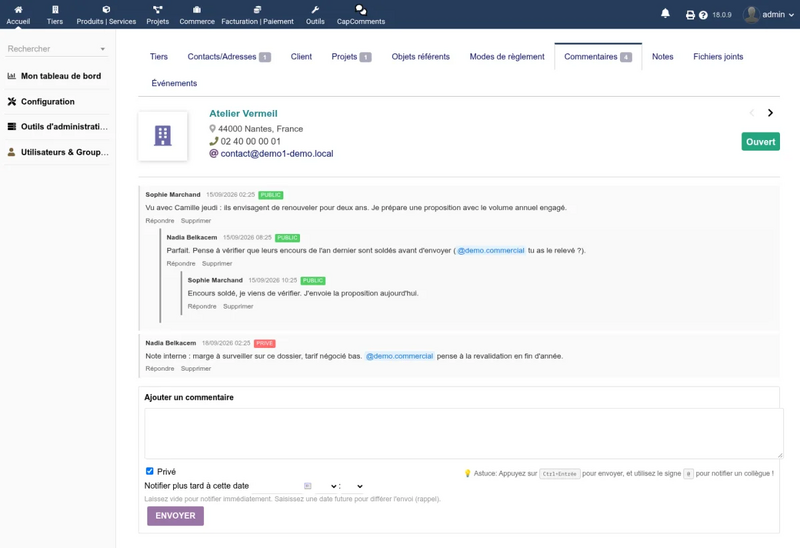Viewport: 800px width, 548px height.
Task: Switch to the Tiers tab
Action: pyautogui.click(x=159, y=57)
